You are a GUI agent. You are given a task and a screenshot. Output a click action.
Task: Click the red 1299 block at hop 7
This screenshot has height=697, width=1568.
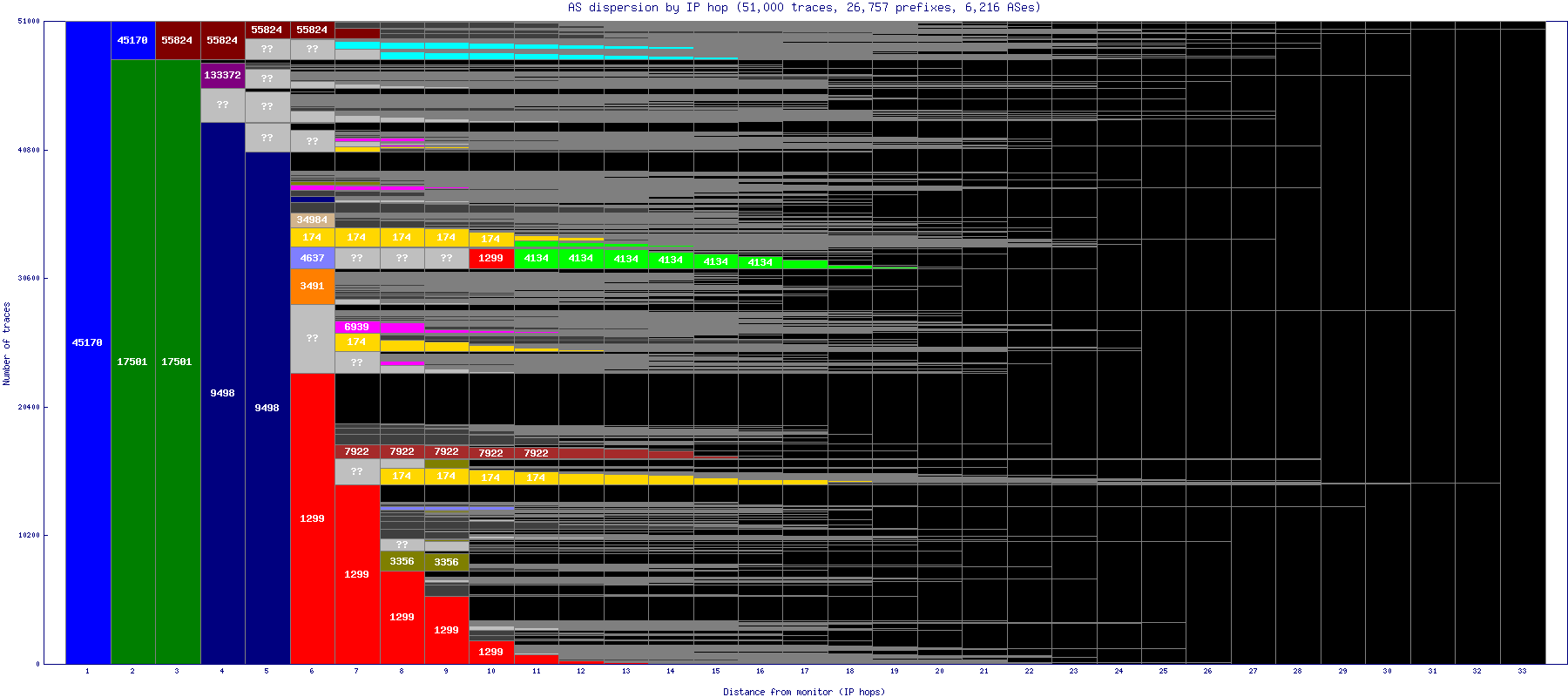(357, 574)
